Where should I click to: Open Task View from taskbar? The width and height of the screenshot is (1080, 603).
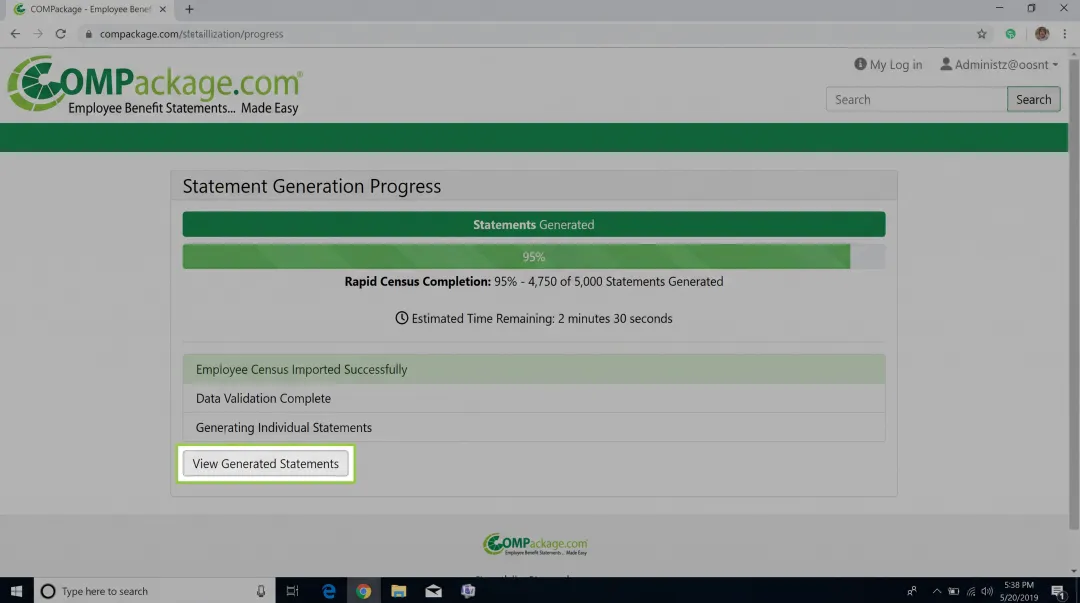(292, 591)
